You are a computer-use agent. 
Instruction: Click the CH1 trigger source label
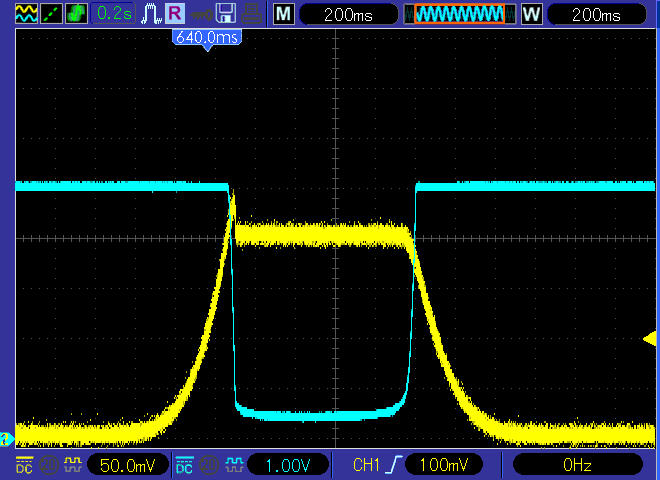coord(367,465)
